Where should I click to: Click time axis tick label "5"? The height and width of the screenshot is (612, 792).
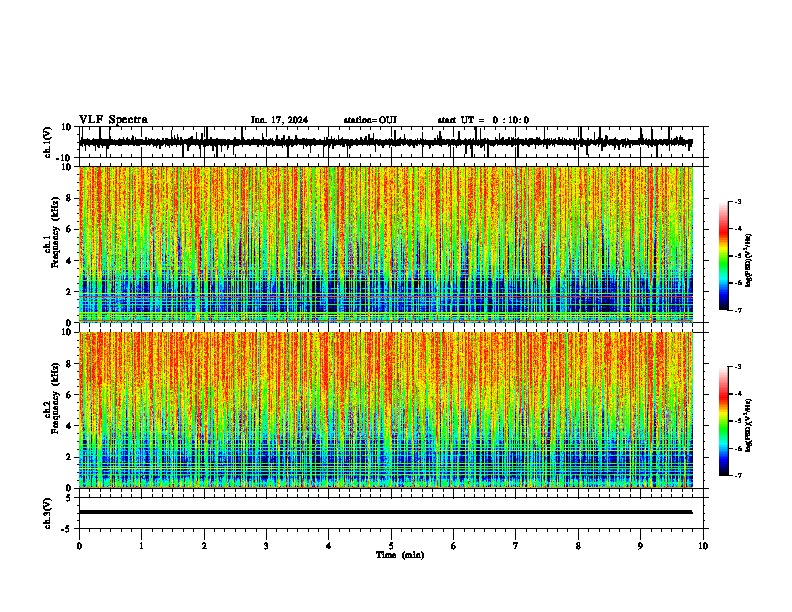coord(391,546)
